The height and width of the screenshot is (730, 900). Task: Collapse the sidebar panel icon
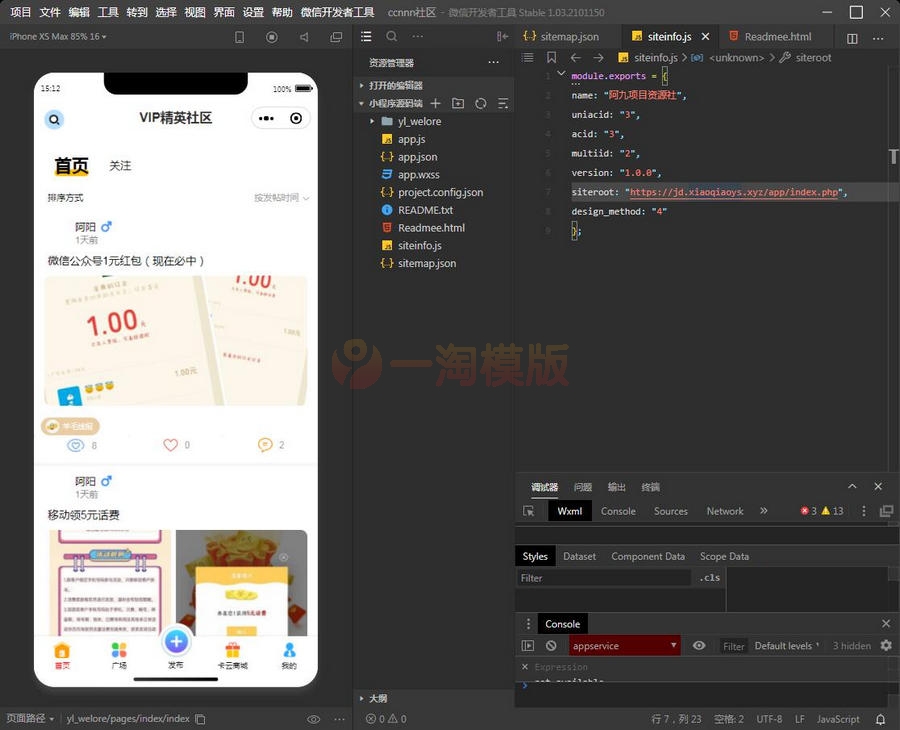click(x=502, y=37)
